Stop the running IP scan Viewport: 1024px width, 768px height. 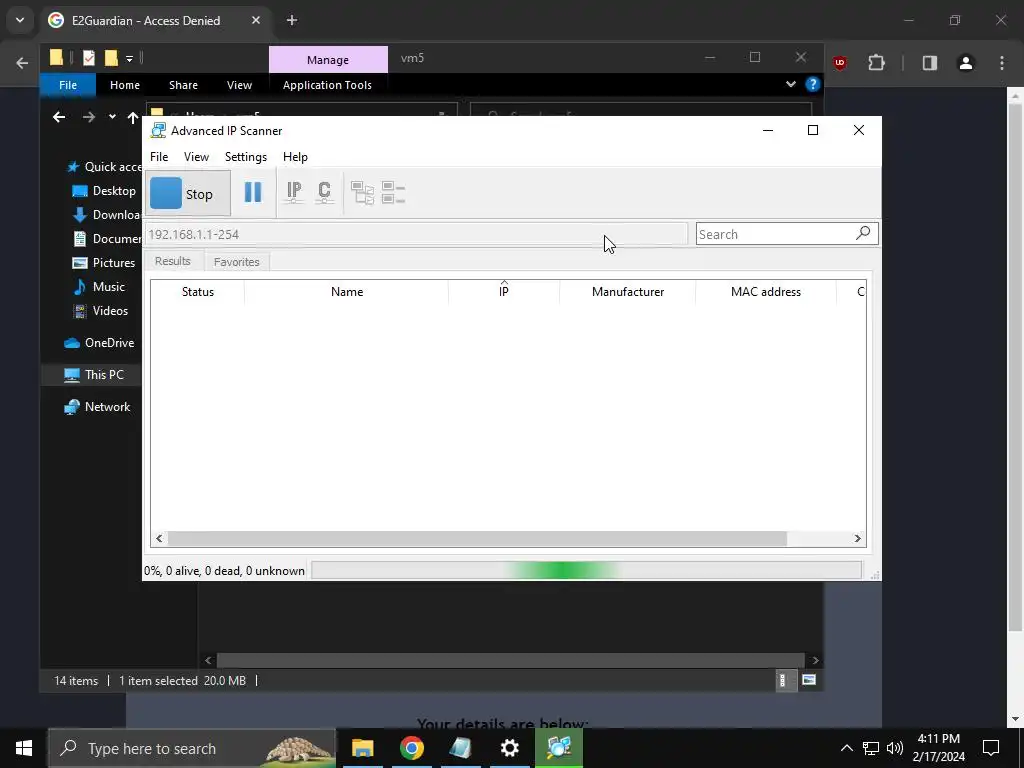click(x=187, y=194)
